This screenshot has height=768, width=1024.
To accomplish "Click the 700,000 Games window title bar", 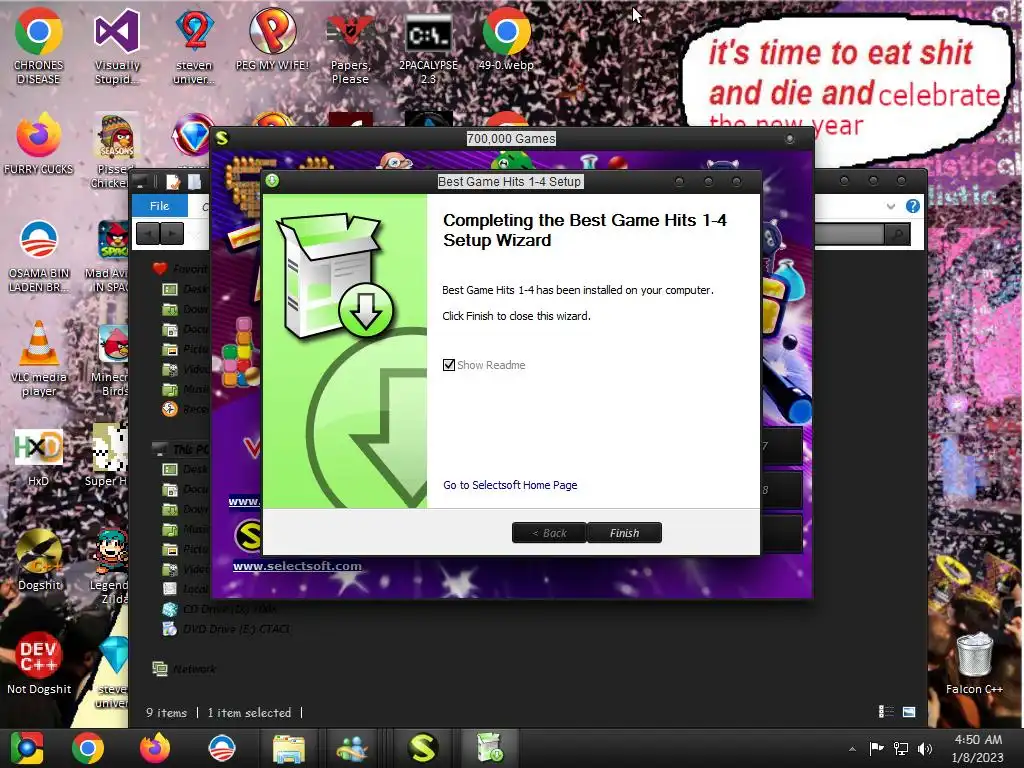I will 511,138.
